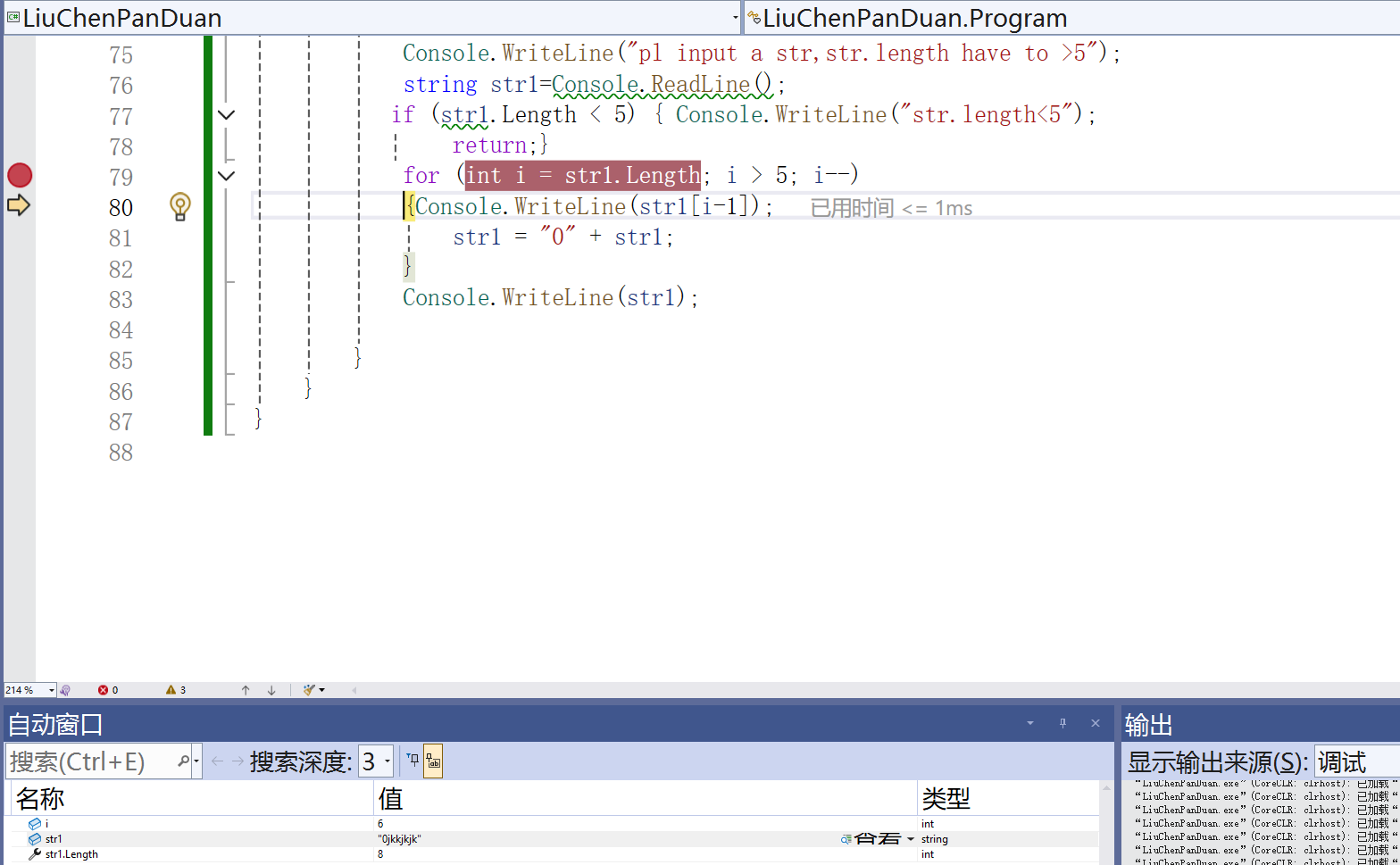Open Autos window position options dropdown
This screenshot has width=1400, height=865.
coord(1030,723)
